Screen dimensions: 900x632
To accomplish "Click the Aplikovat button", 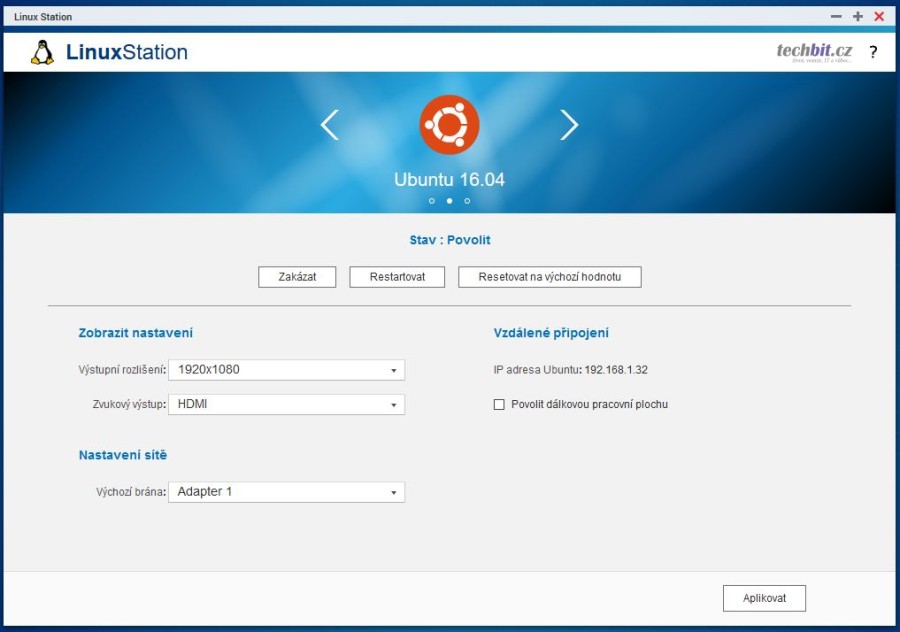I will 764,598.
